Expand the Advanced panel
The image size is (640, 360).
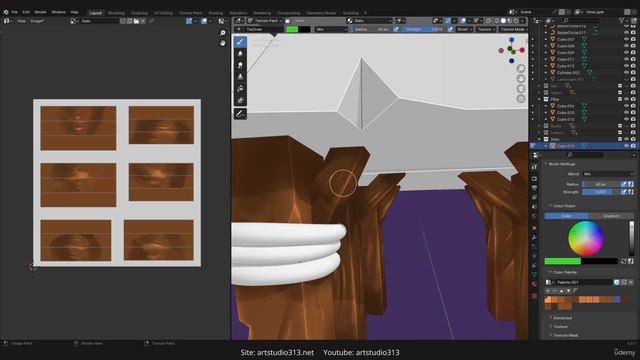[551, 318]
